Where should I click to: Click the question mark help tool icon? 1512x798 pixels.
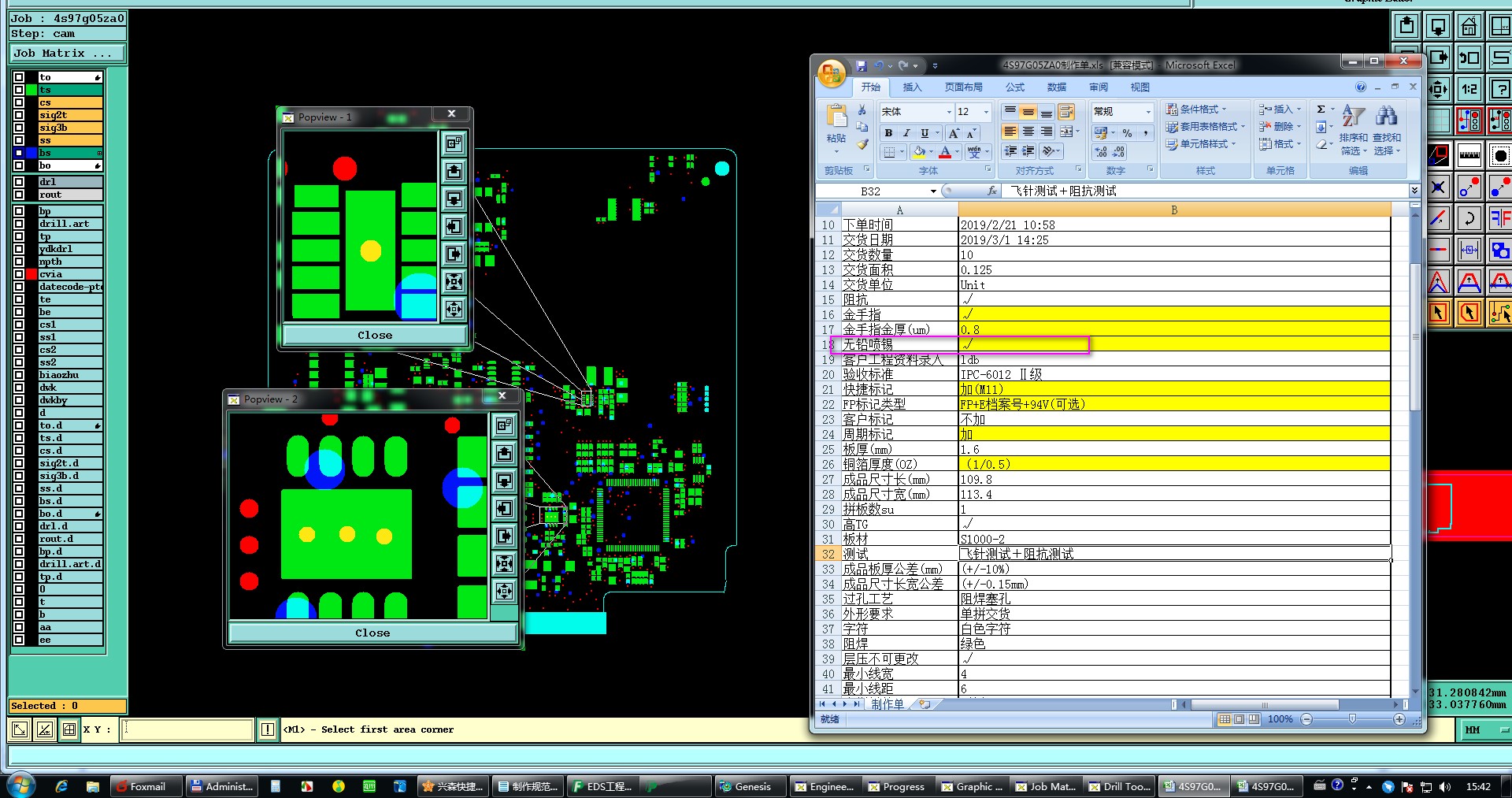coord(1500,89)
